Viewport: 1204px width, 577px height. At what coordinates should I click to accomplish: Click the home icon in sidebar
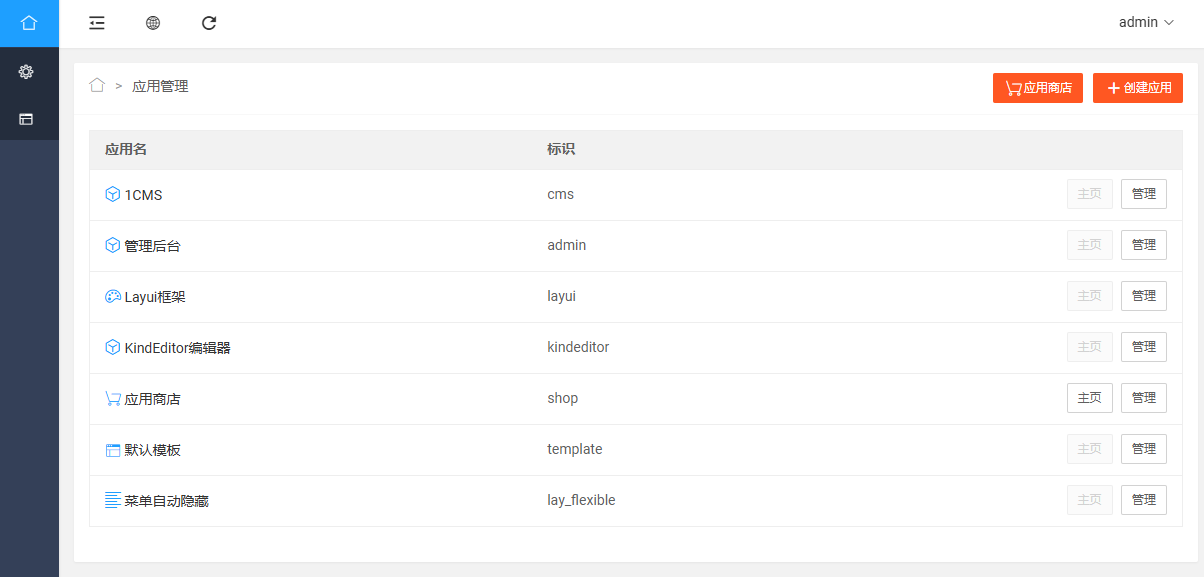[29, 23]
